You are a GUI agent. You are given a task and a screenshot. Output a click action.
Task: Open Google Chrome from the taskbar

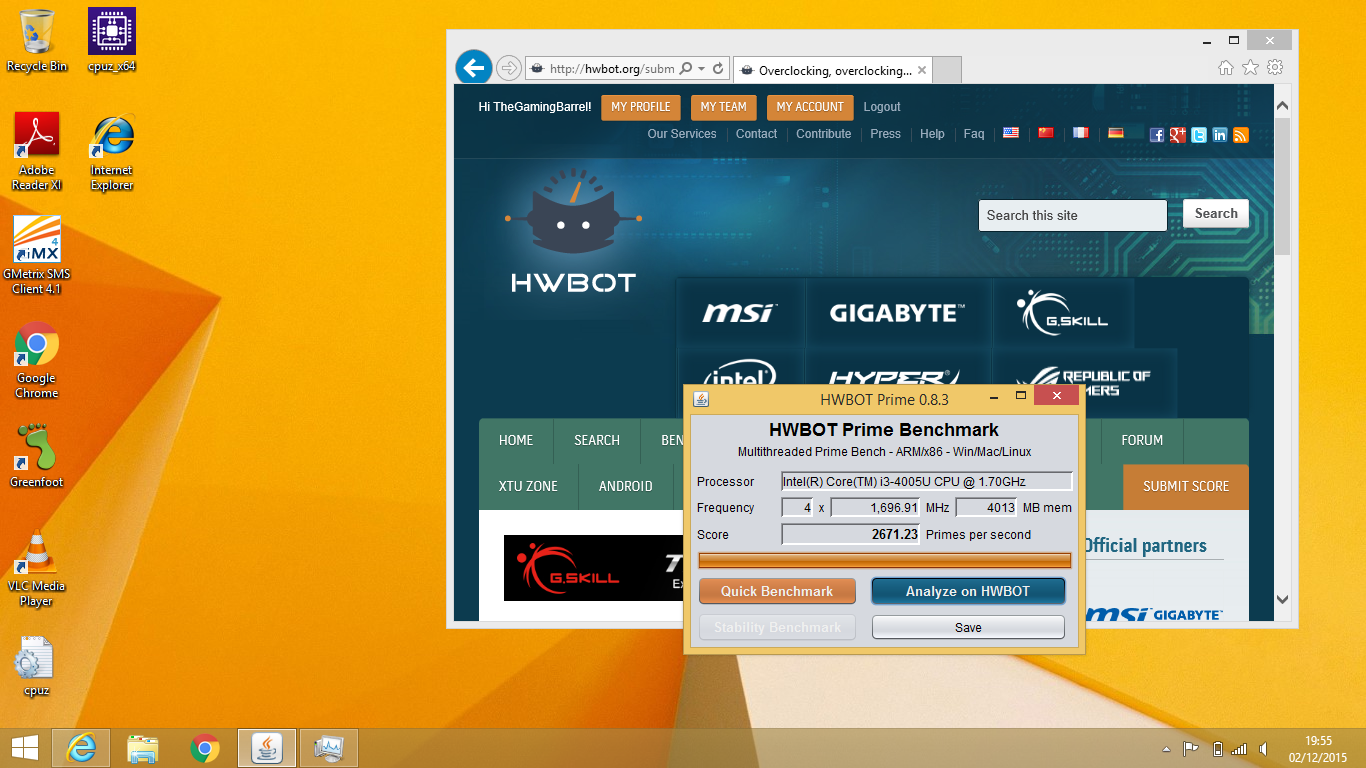coord(205,748)
